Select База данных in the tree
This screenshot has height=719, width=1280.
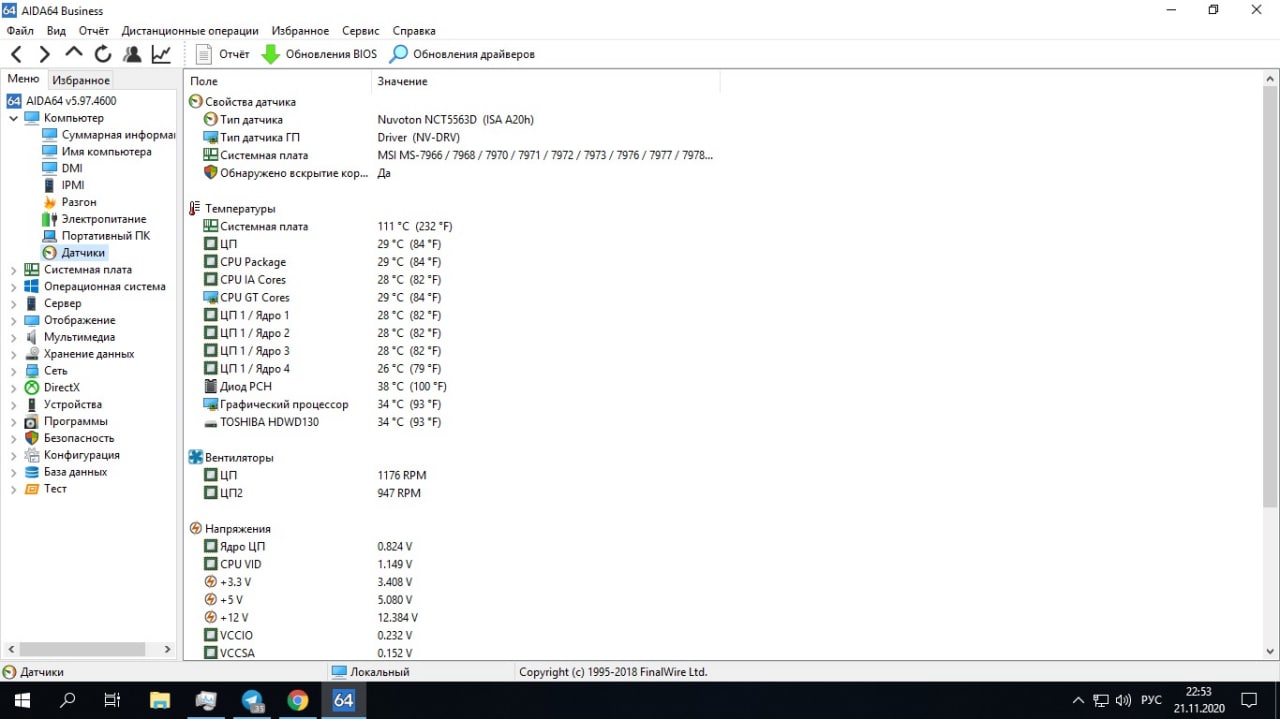75,472
